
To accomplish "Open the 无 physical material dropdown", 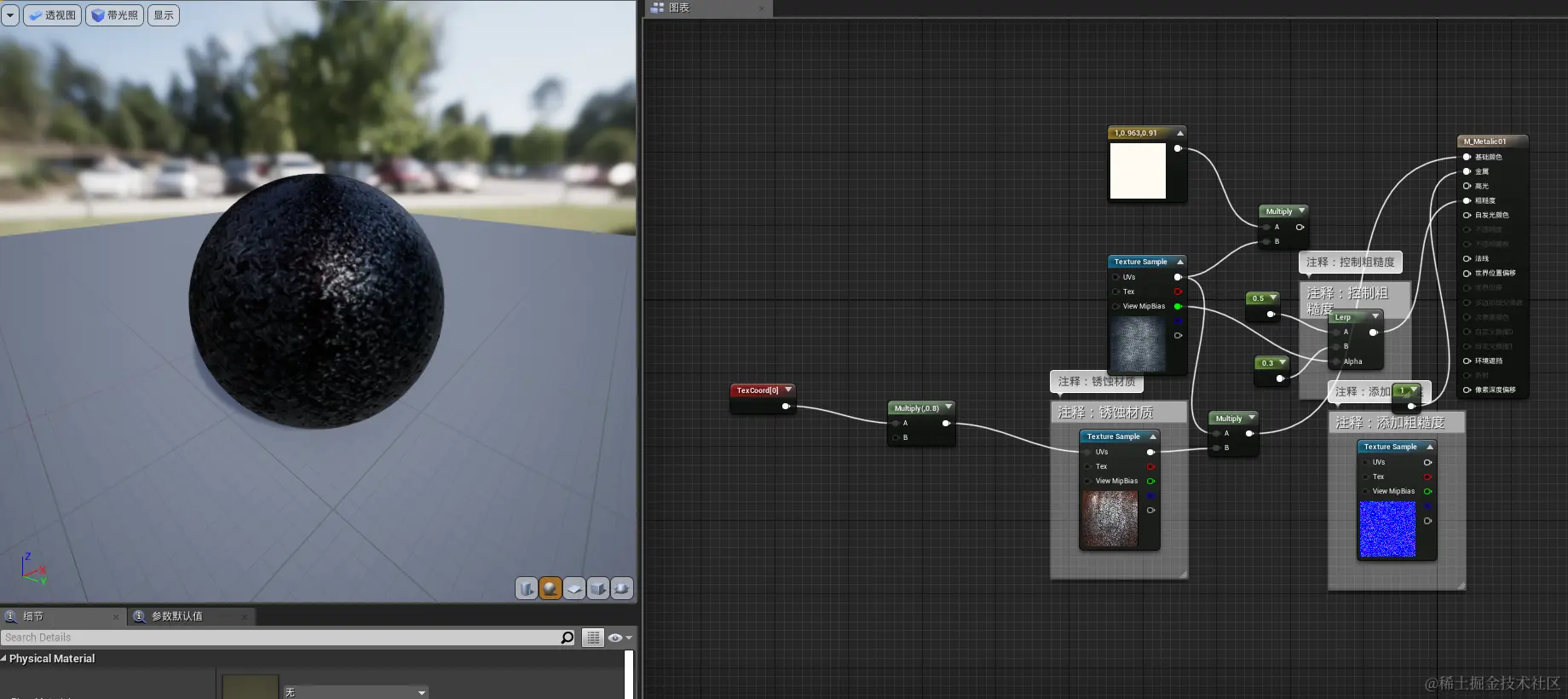I will pyautogui.click(x=355, y=692).
